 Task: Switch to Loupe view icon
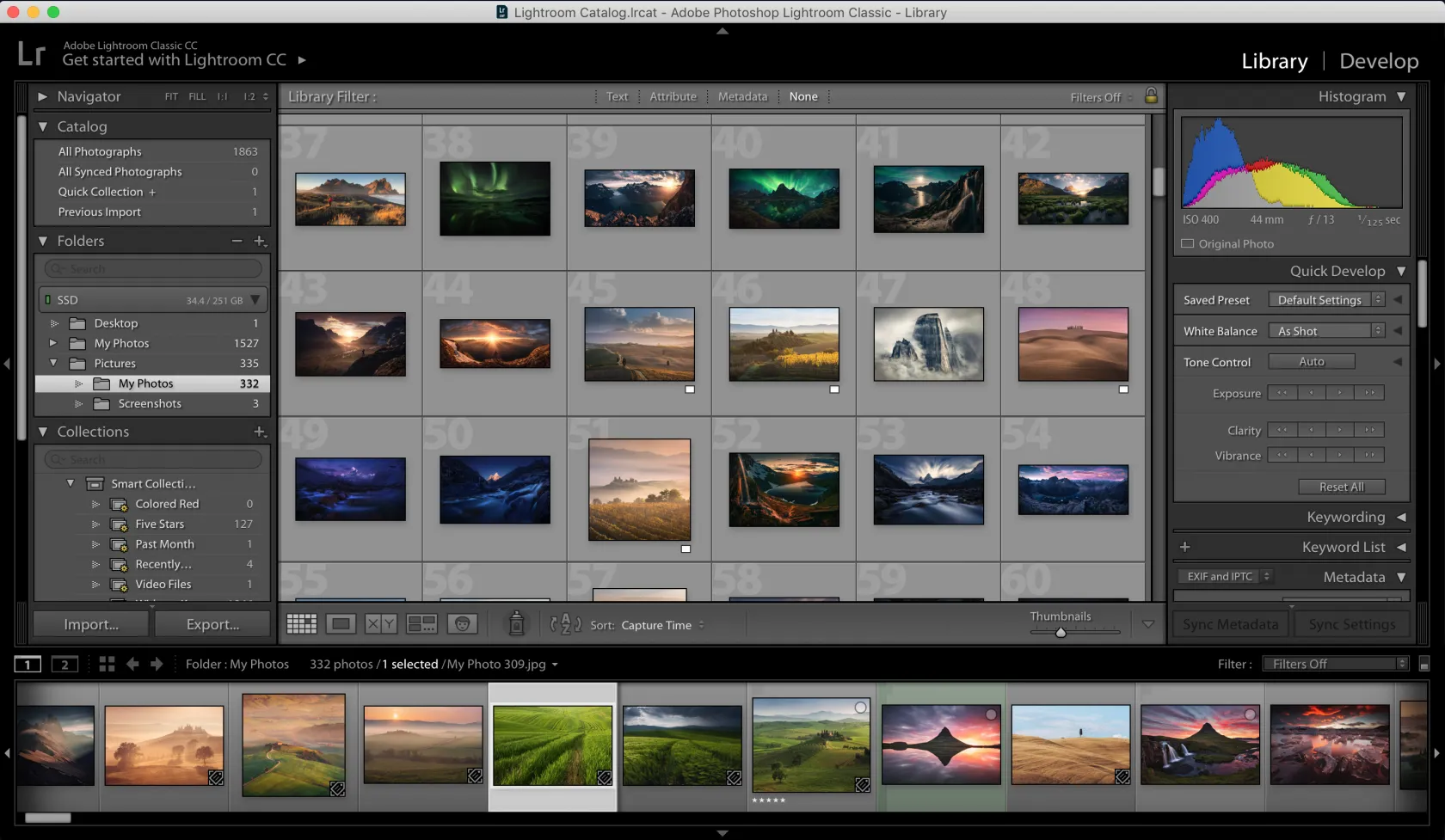[341, 624]
